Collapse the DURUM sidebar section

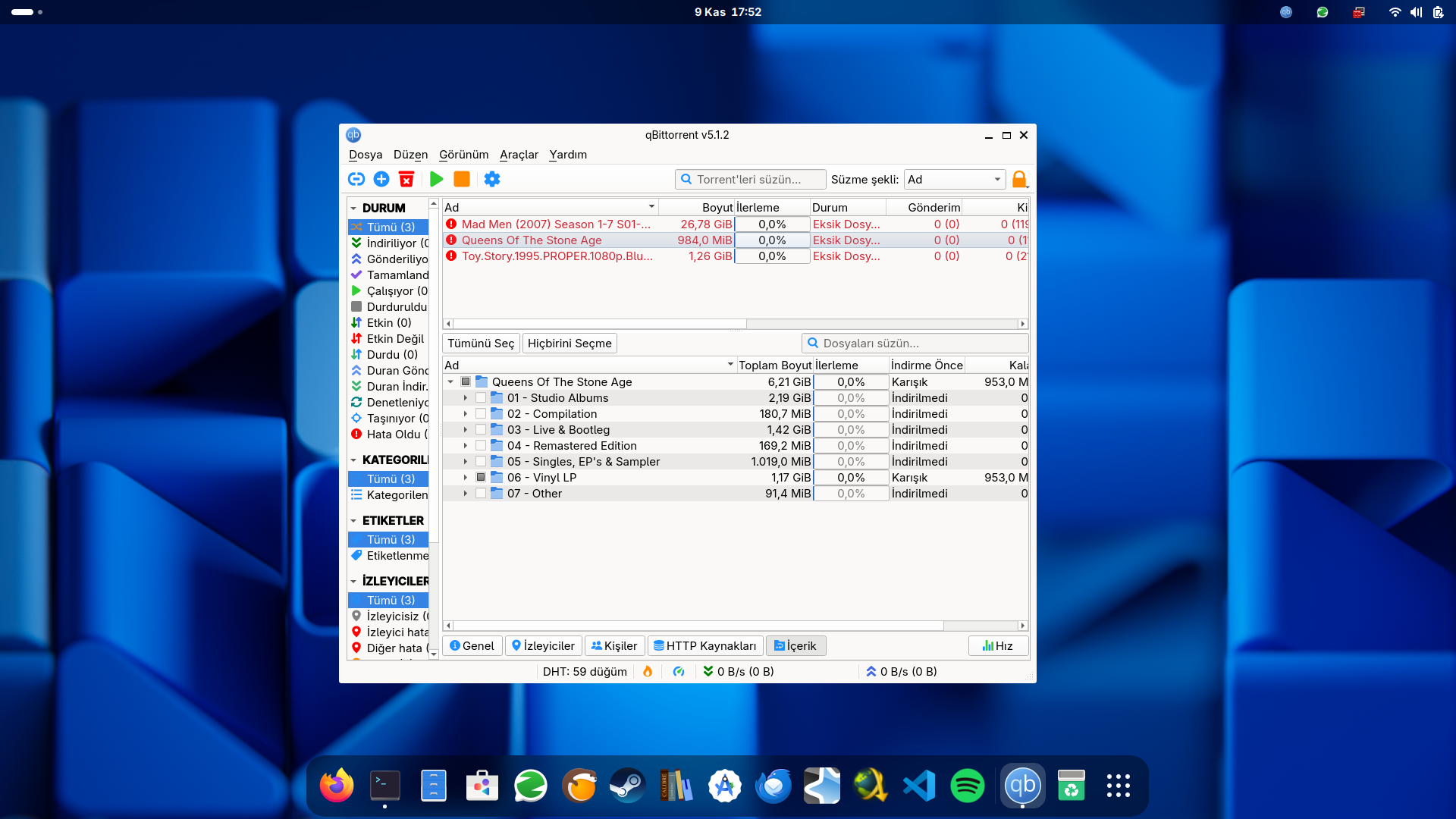tap(353, 209)
